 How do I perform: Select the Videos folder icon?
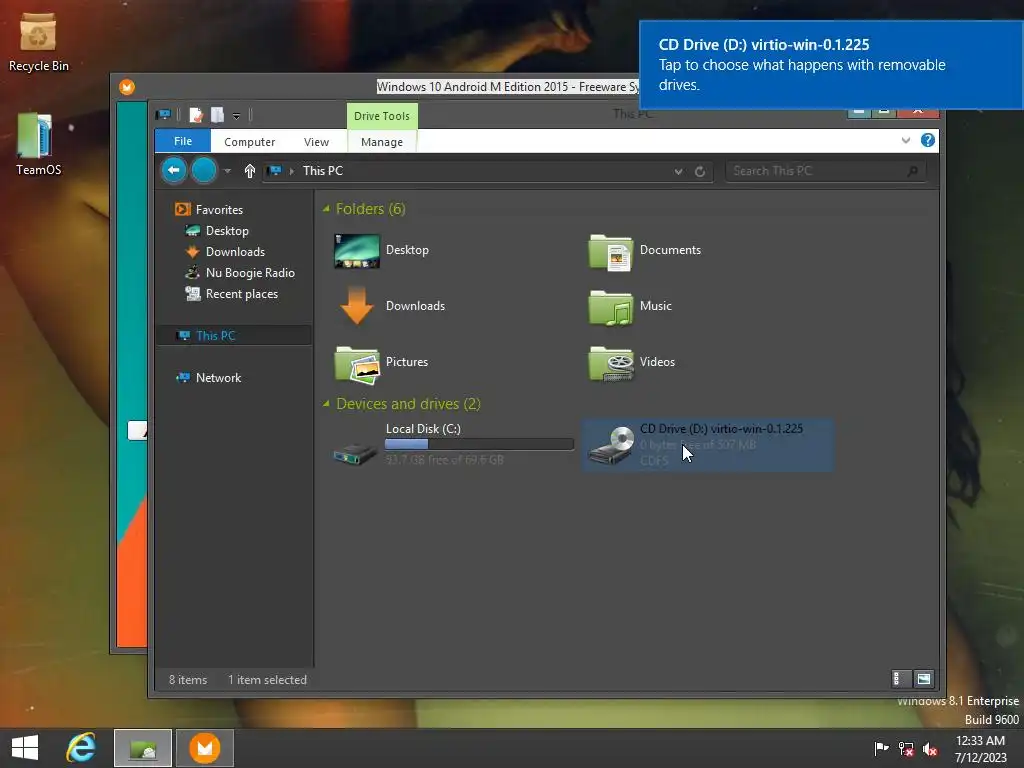611,363
